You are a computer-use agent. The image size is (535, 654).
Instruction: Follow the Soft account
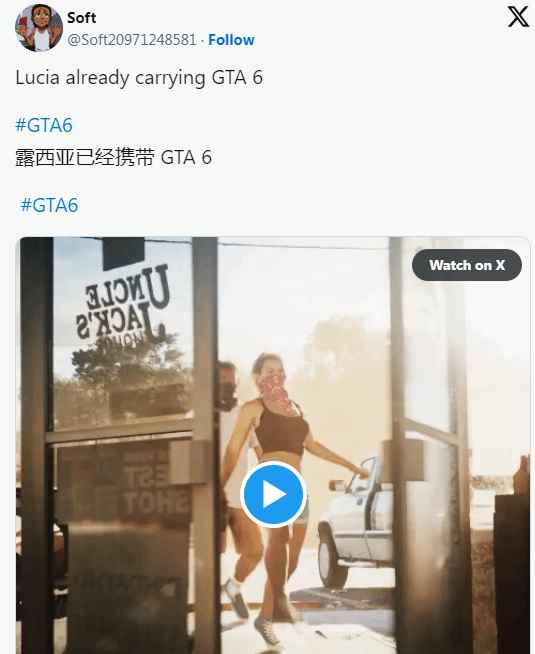pyautogui.click(x=231, y=40)
